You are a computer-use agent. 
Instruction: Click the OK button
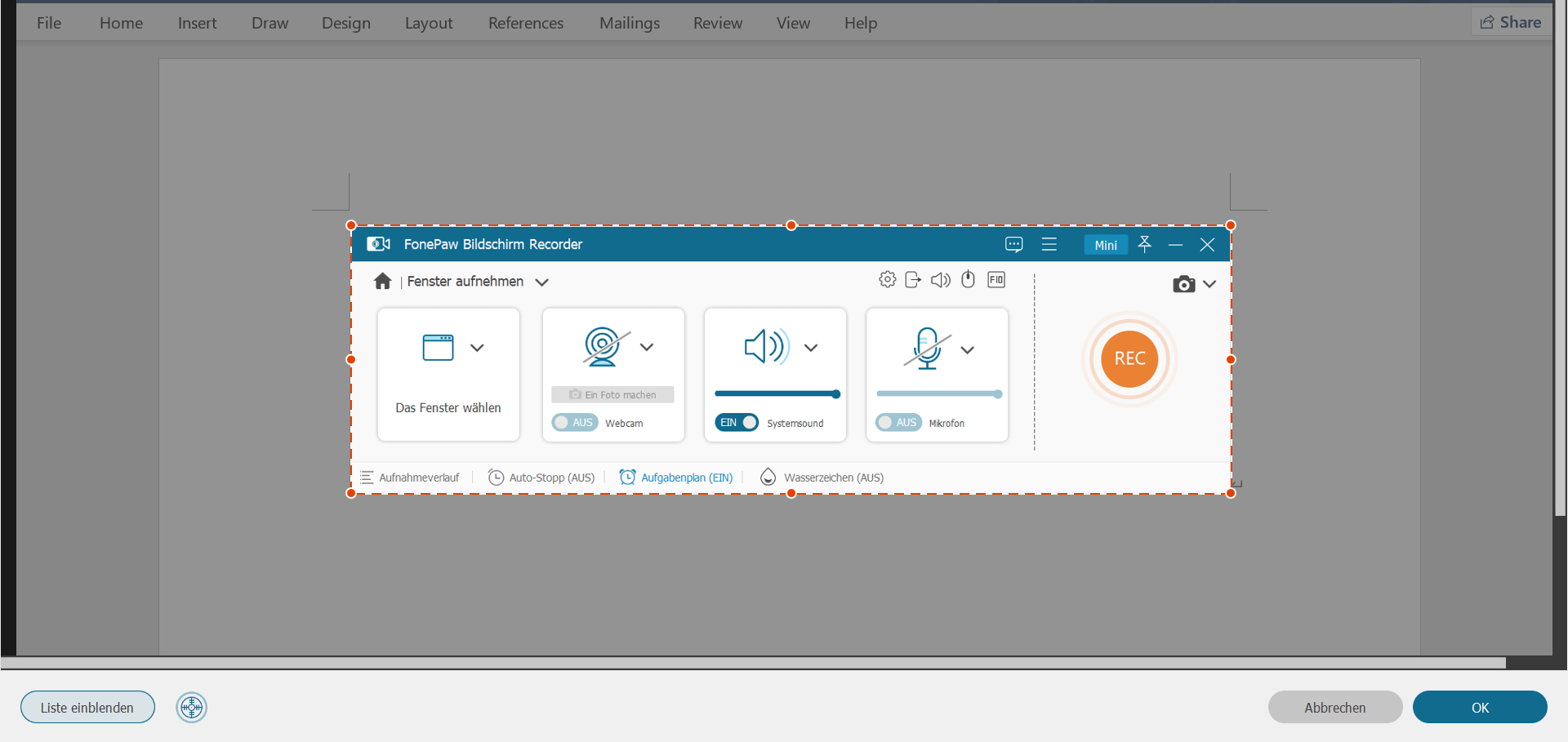[x=1480, y=707]
